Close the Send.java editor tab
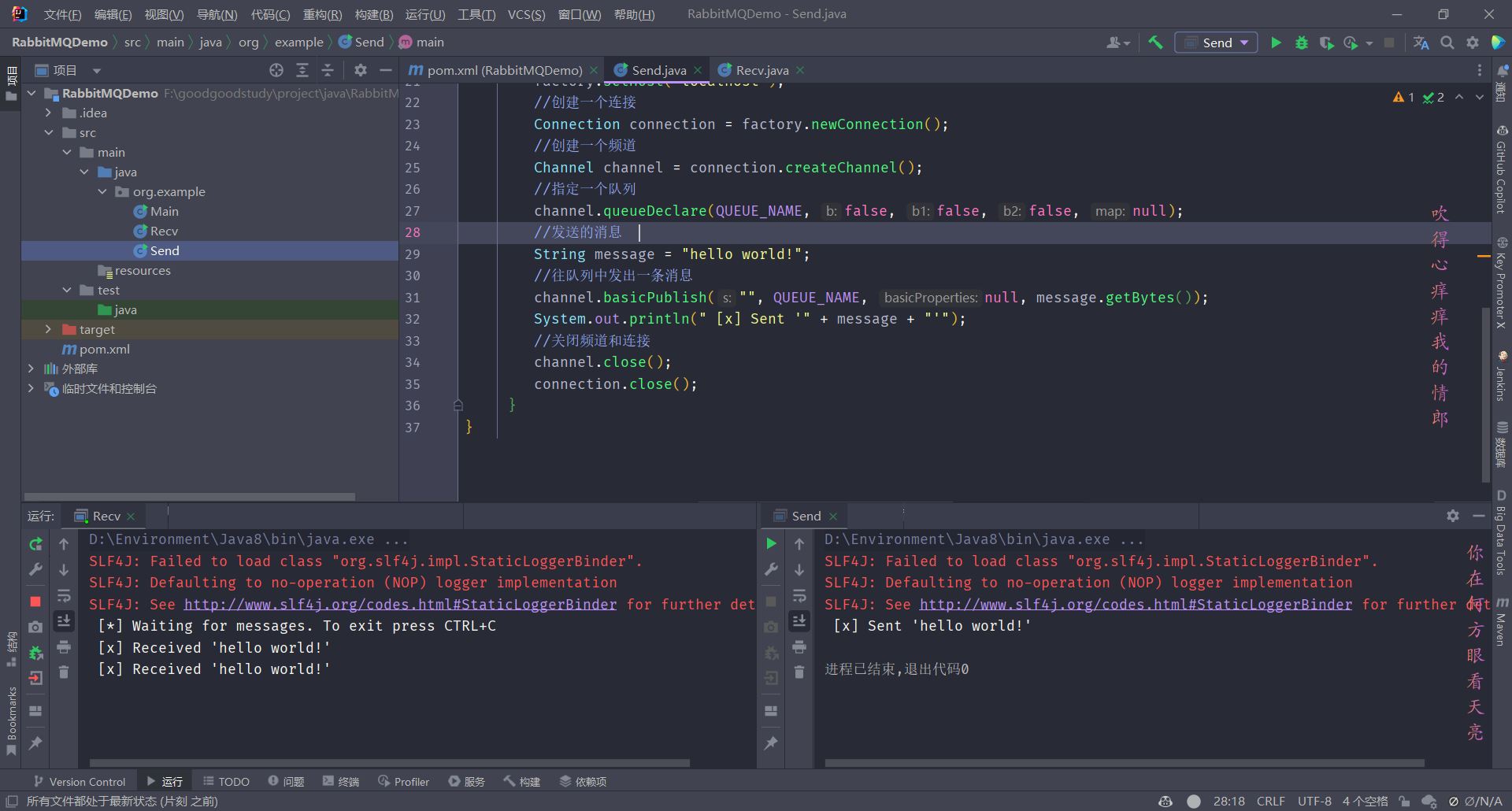Image resolution: width=1512 pixels, height=811 pixels. click(698, 70)
